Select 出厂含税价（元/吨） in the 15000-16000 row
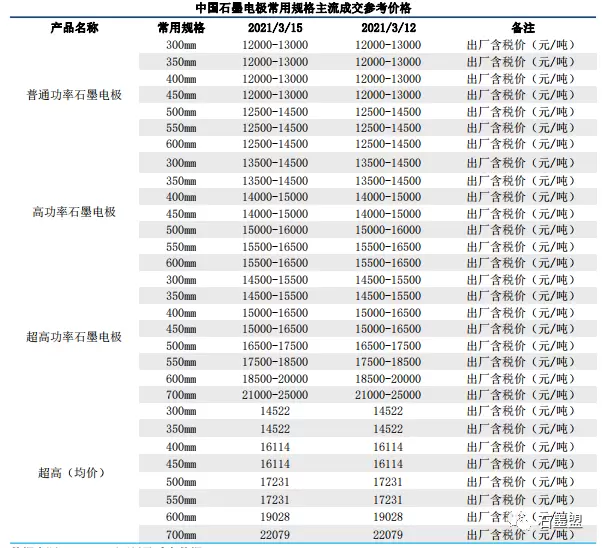Image resolution: width=602 pixels, height=548 pixels. pyautogui.click(x=521, y=230)
